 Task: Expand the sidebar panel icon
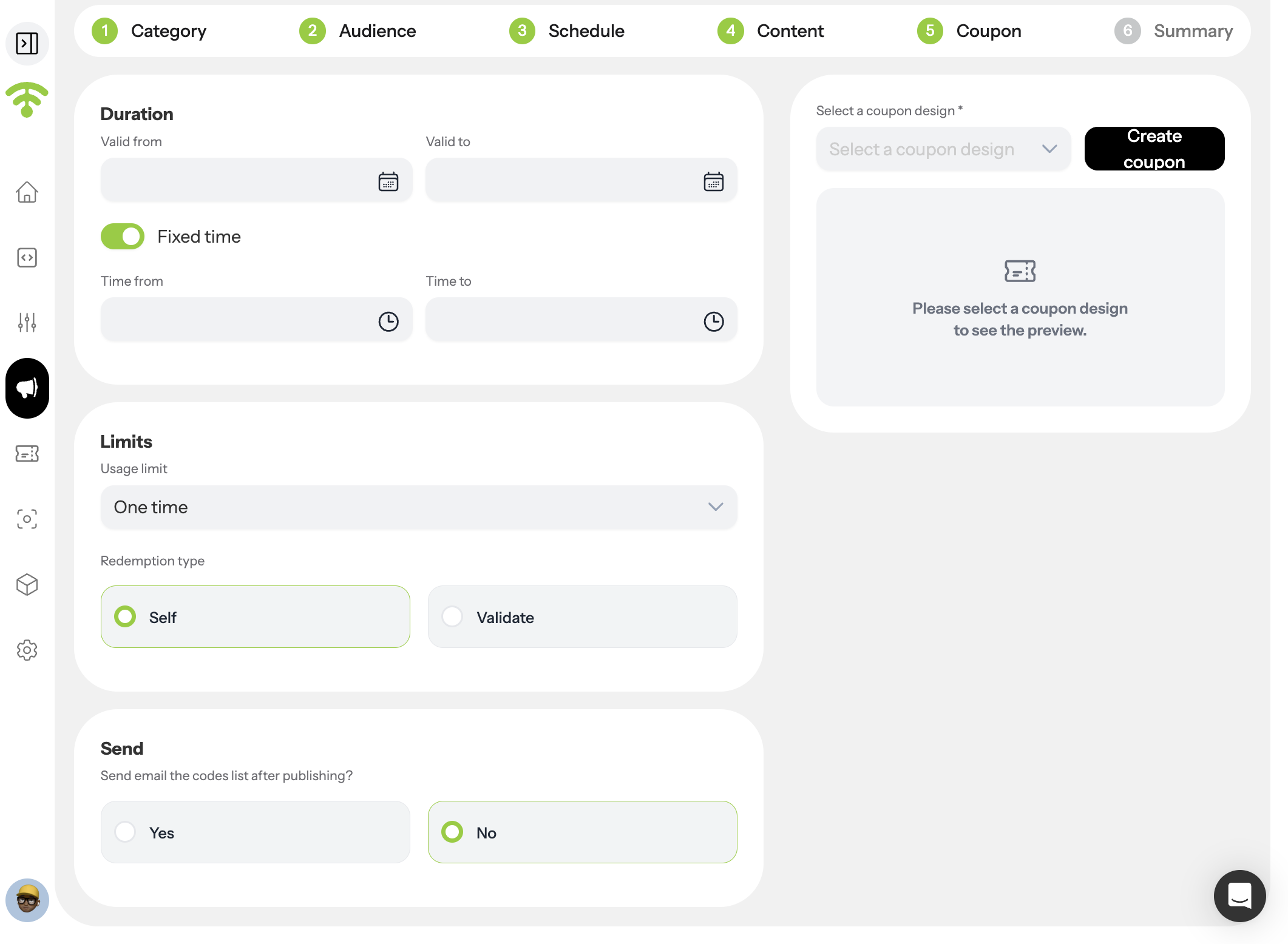[x=27, y=43]
